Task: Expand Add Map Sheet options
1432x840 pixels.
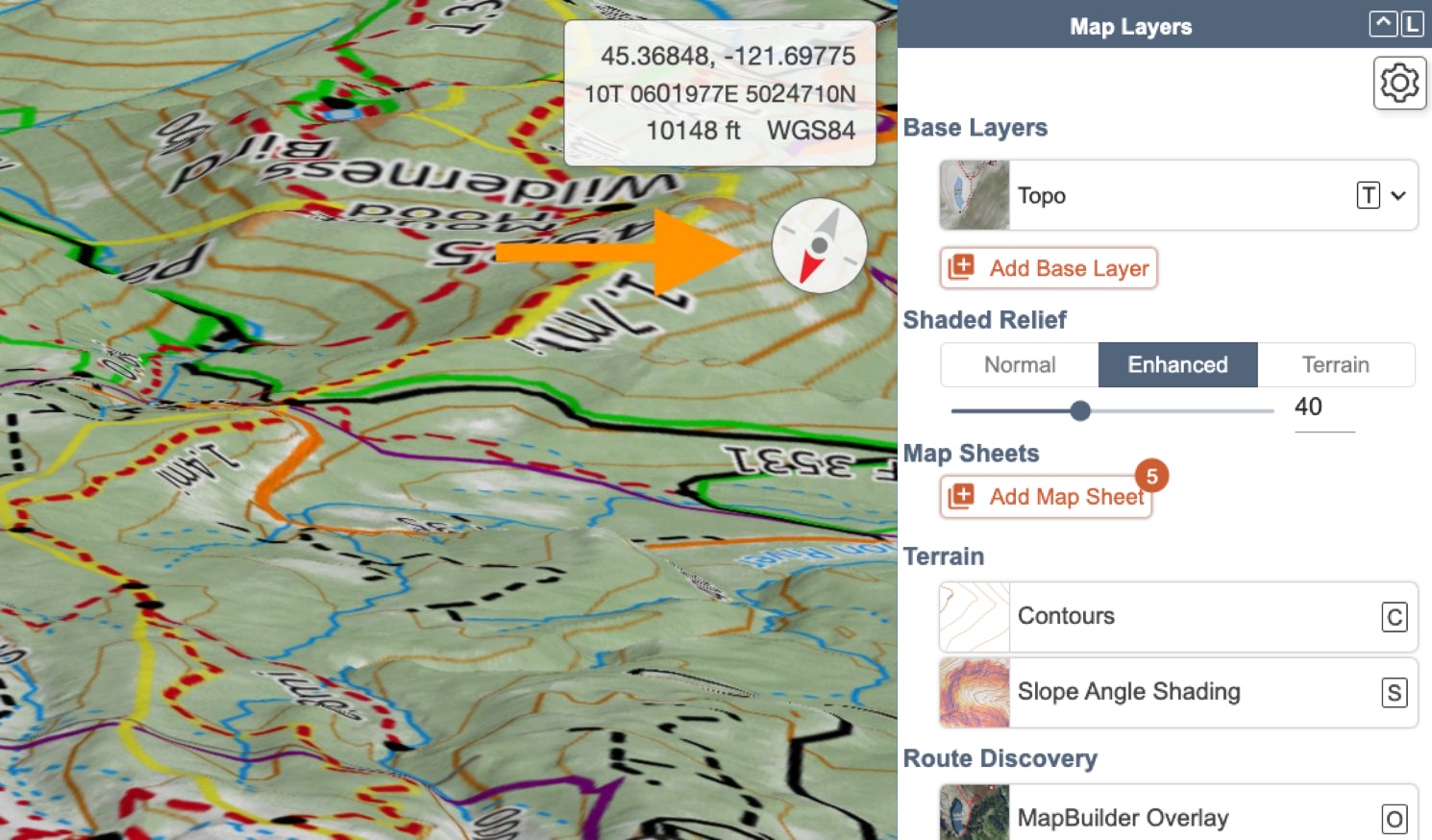Action: point(1047,496)
